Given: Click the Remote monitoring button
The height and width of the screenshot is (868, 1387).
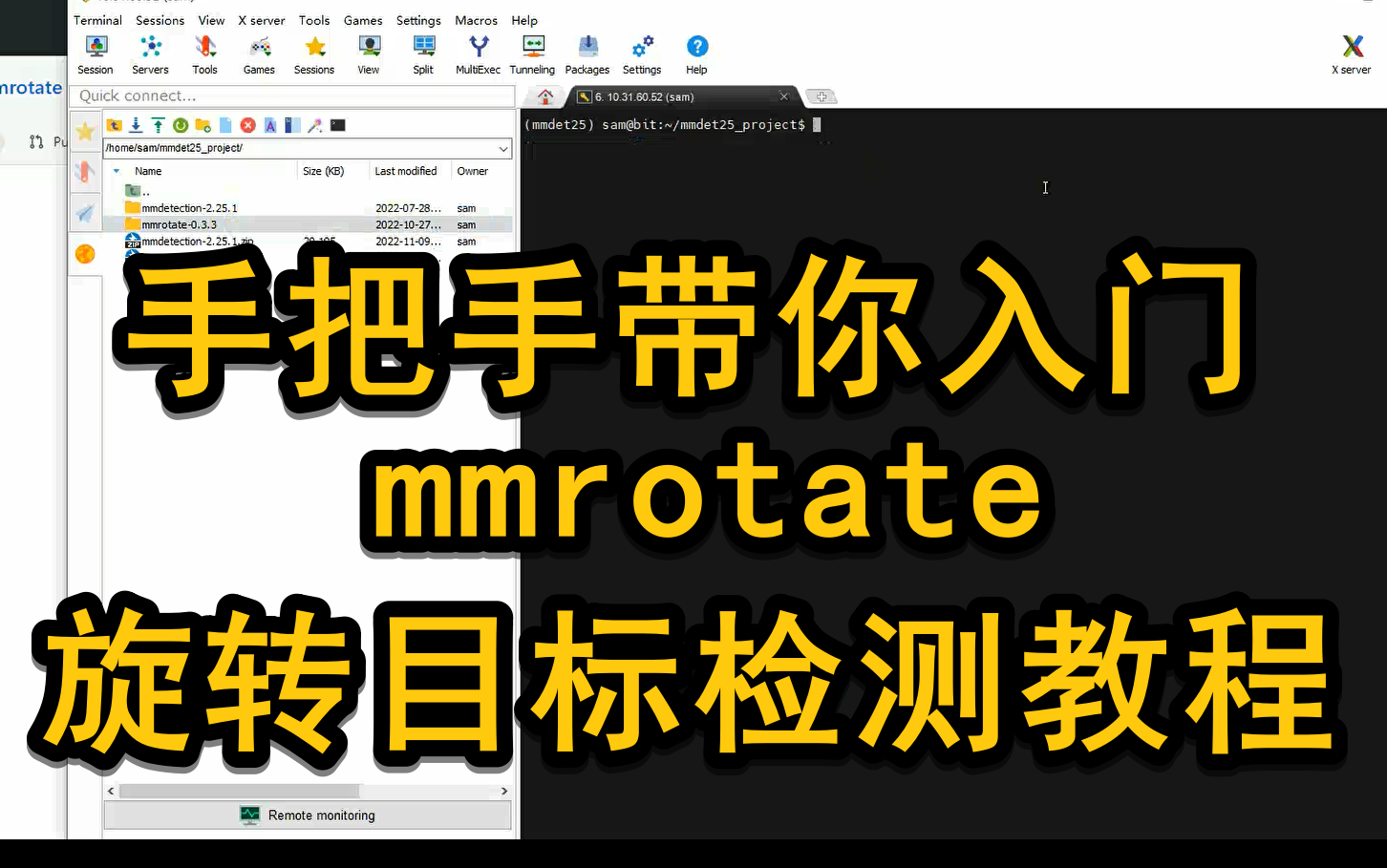Looking at the screenshot, I should (x=308, y=815).
